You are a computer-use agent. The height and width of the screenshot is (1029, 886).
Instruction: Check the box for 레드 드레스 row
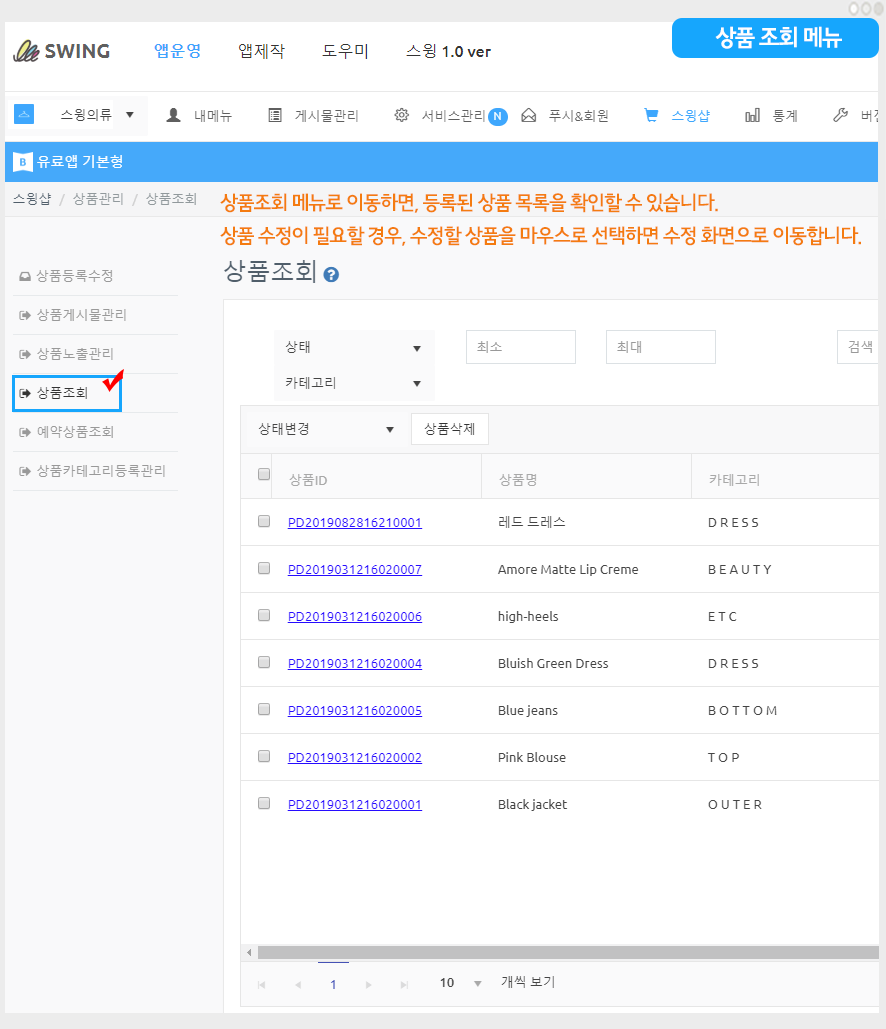(264, 521)
